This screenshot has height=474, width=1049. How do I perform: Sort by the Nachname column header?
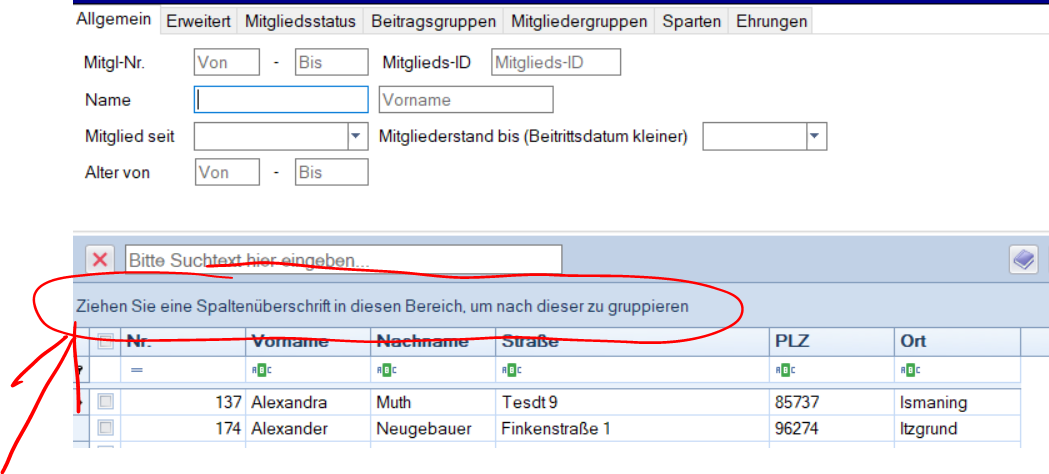pyautogui.click(x=422, y=341)
